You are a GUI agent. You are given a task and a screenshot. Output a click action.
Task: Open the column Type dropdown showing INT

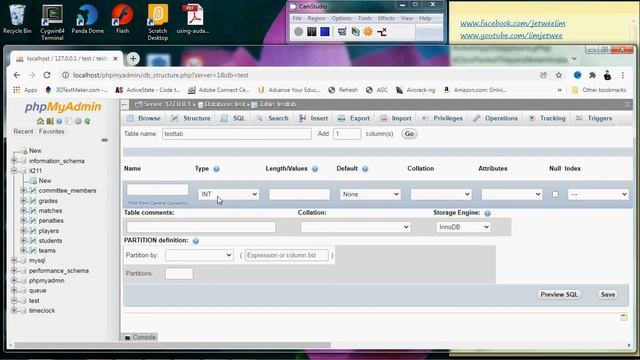(229, 194)
